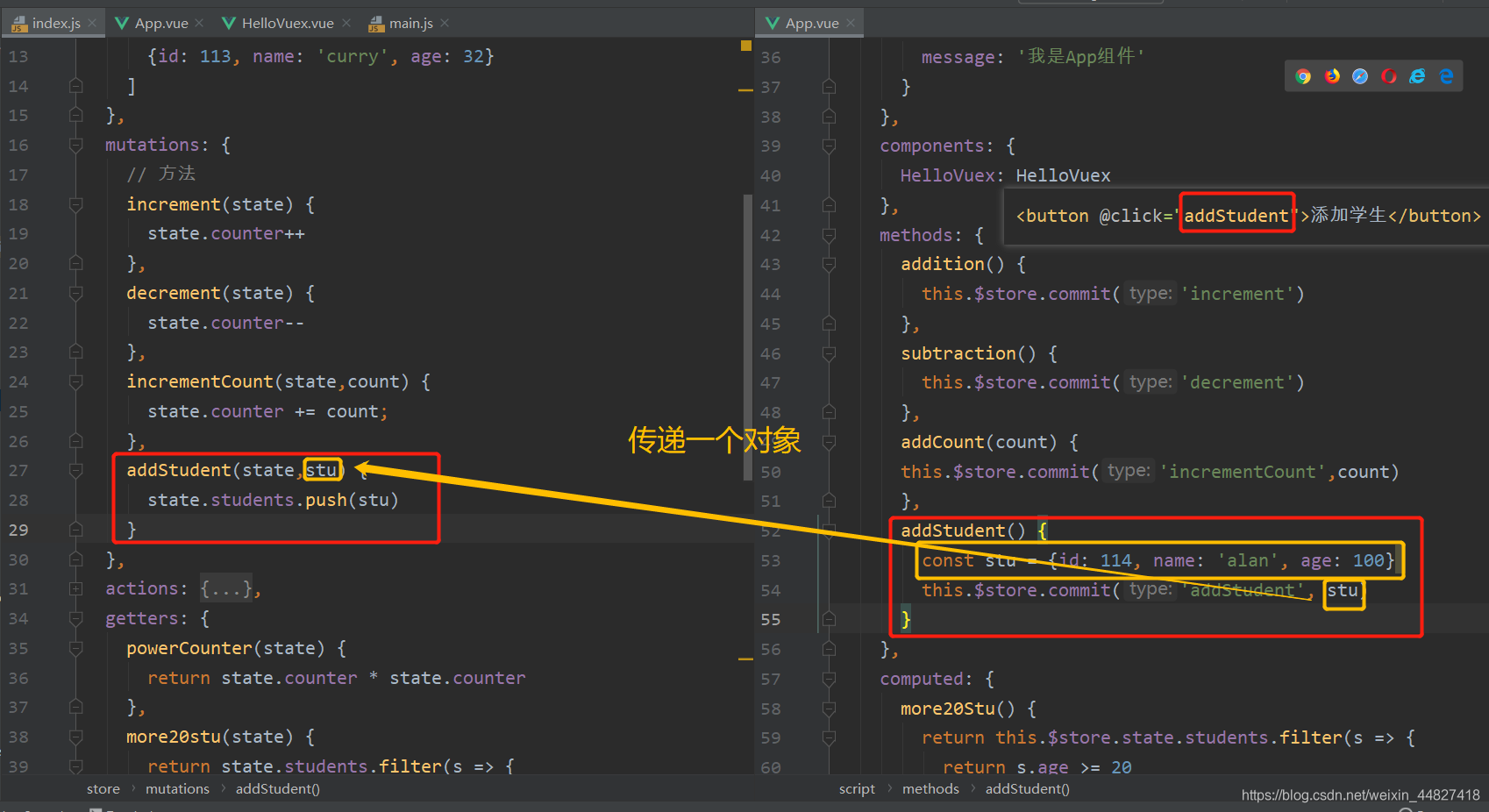Viewport: 1489px width, 812px height.
Task: Open in Internet Explorer browser icon
Action: point(1417,76)
